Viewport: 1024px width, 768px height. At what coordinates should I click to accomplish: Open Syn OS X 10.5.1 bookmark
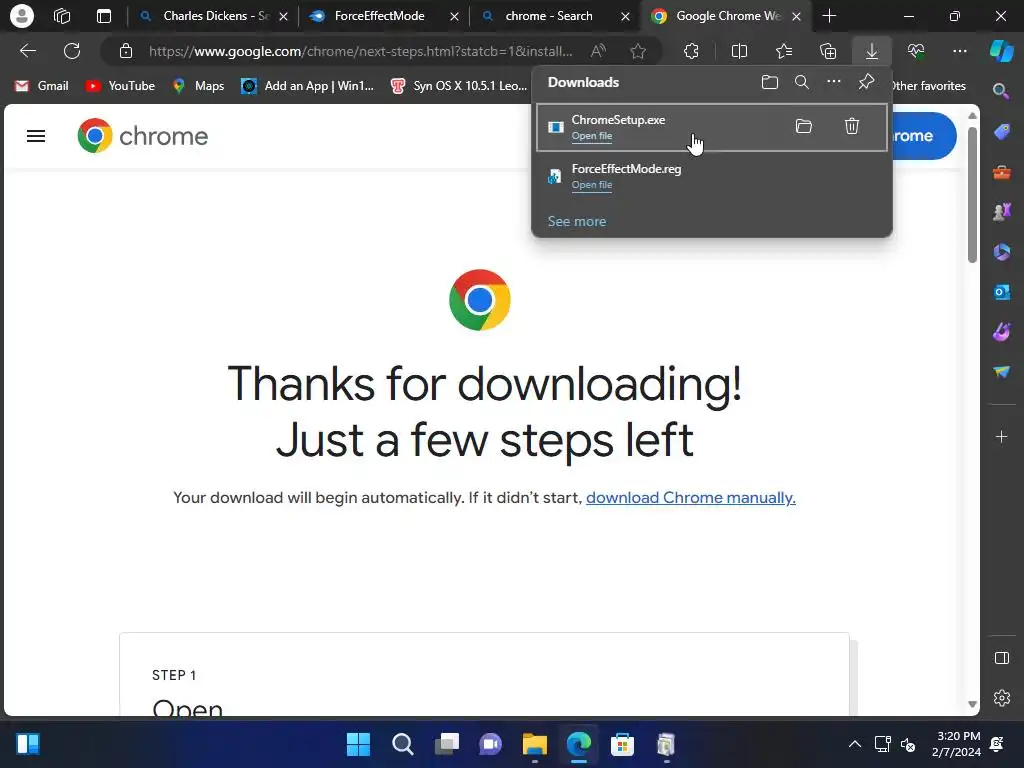458,86
